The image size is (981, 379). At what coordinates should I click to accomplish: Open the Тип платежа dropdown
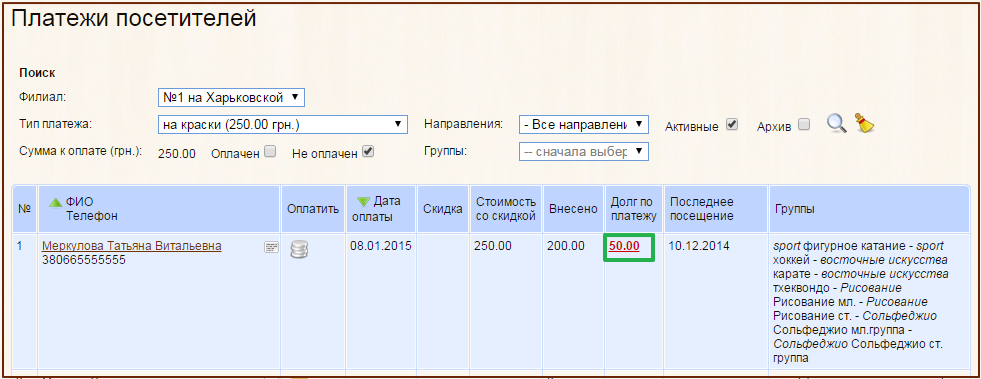pos(283,124)
